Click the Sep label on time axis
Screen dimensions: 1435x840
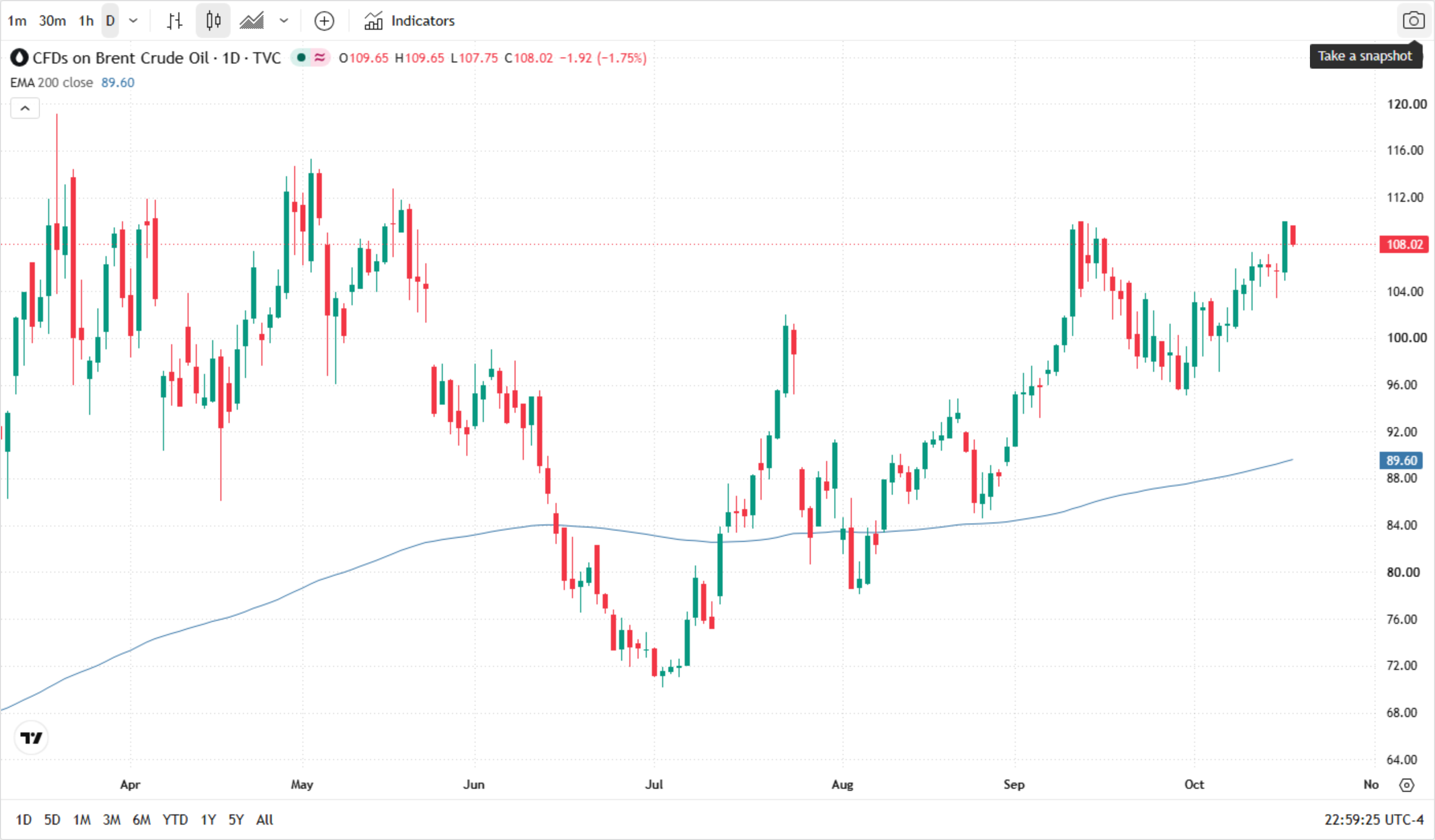1014,785
